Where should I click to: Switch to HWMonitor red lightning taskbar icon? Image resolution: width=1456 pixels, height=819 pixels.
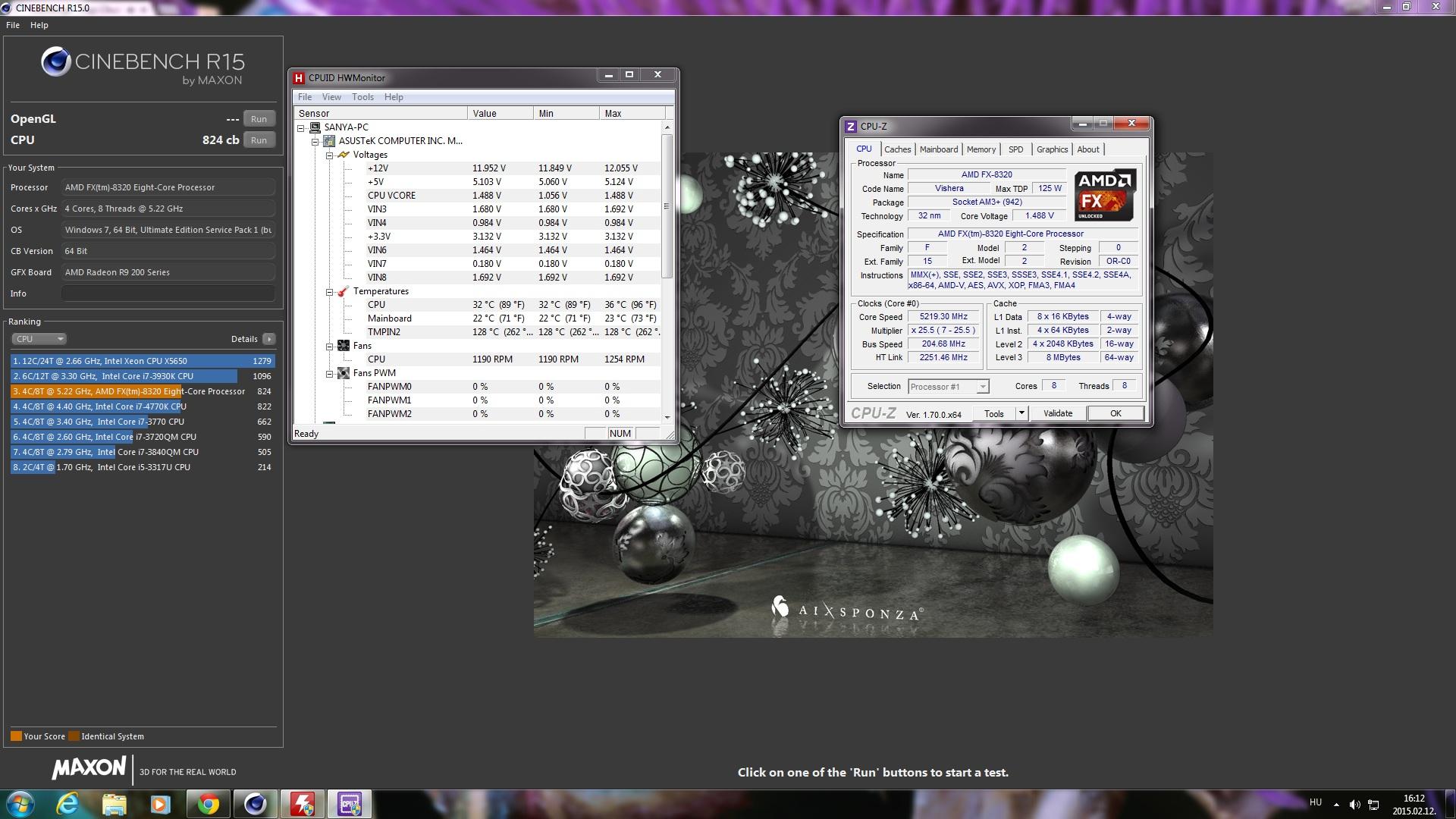coord(302,804)
